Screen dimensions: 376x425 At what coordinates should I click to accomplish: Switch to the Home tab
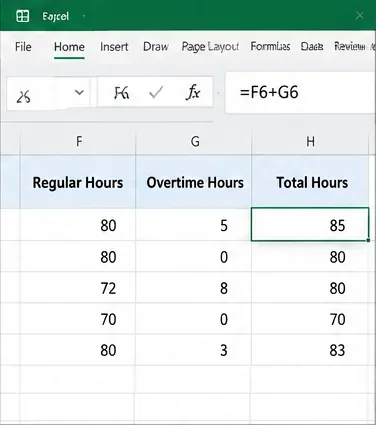69,47
